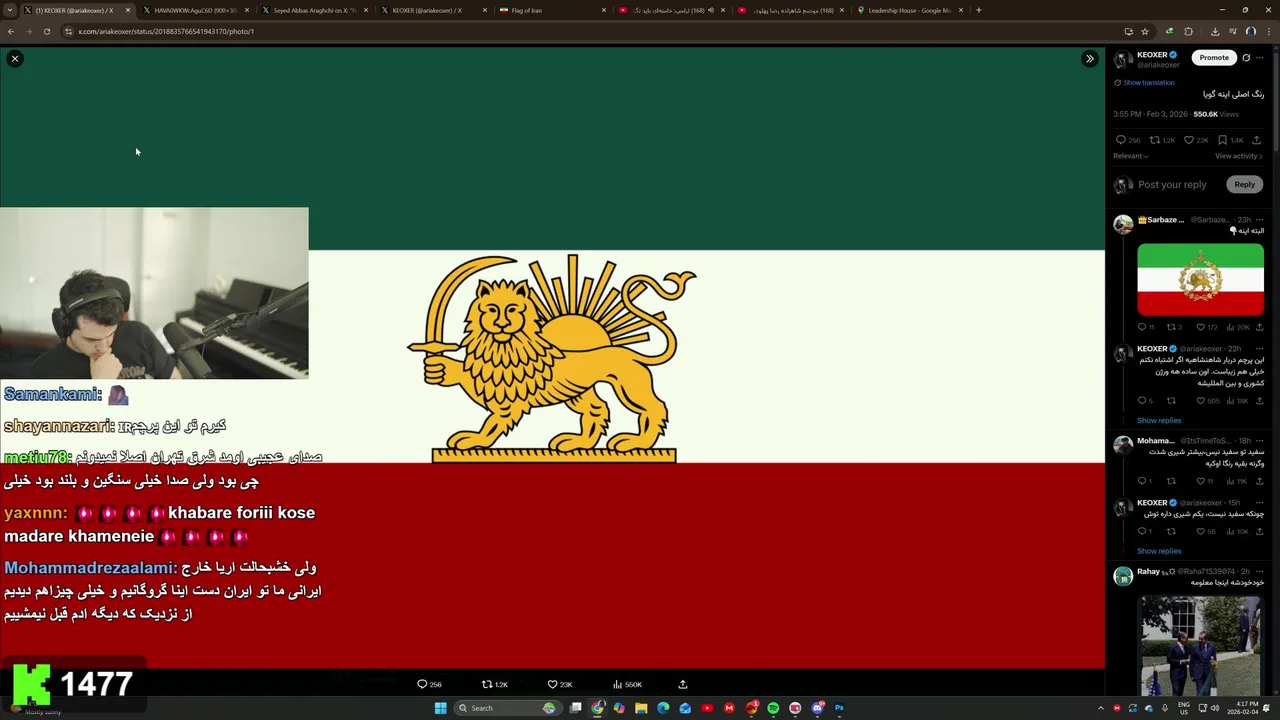Open Spotify from the taskbar
This screenshot has height=720, width=1280.
773,708
